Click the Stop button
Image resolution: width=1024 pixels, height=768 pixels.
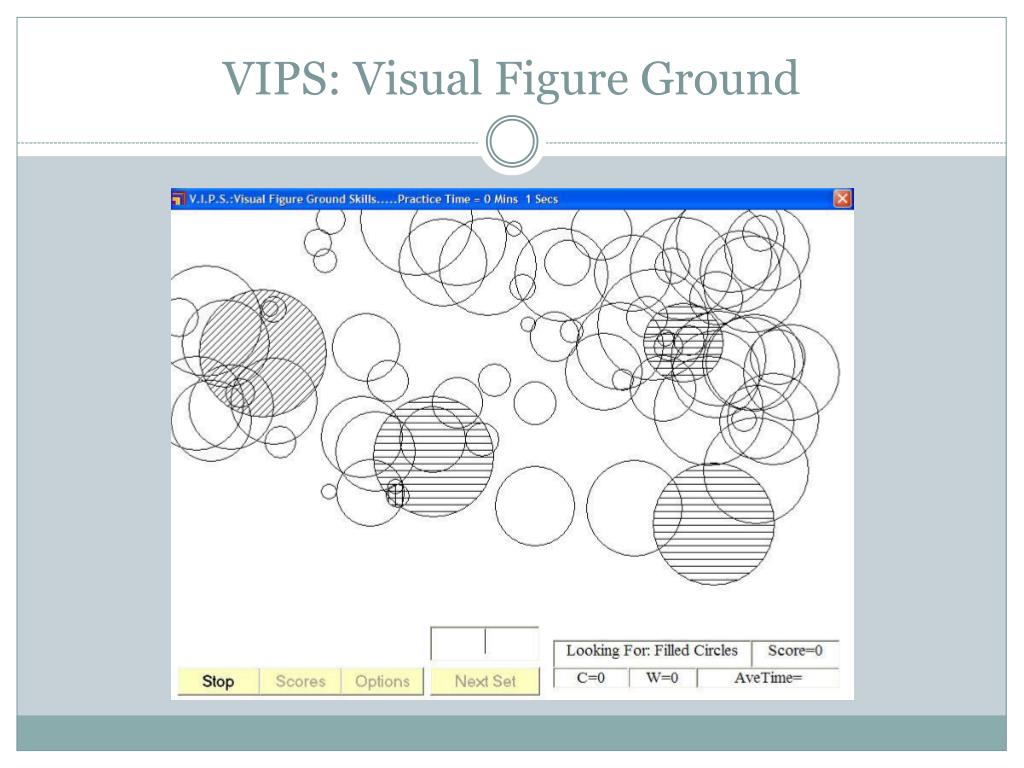(218, 681)
